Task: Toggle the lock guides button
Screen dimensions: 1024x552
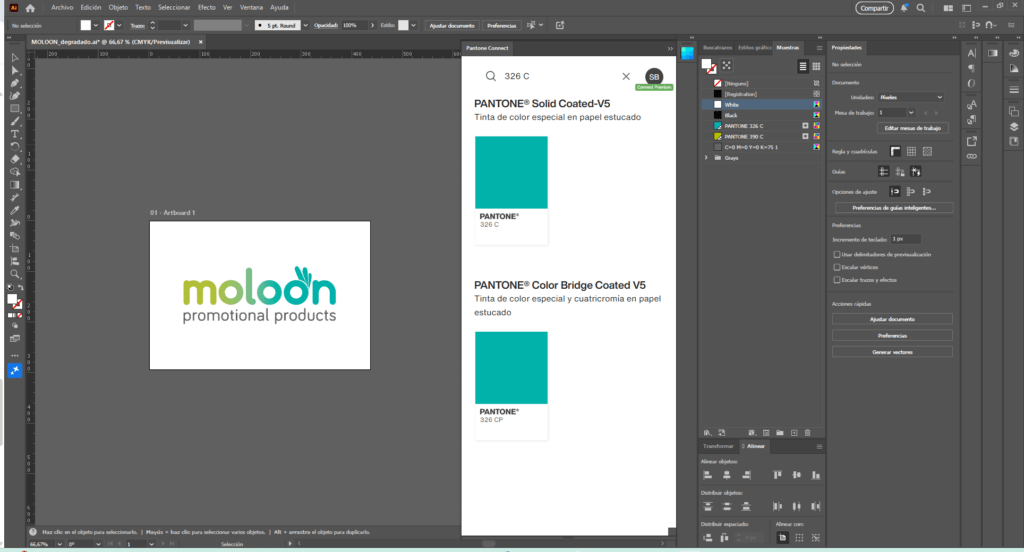Action: [x=900, y=172]
